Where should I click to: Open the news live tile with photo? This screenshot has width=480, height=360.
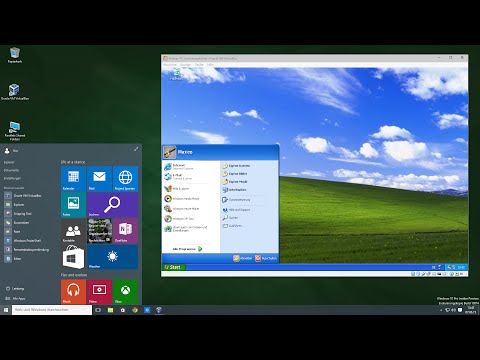[99, 231]
